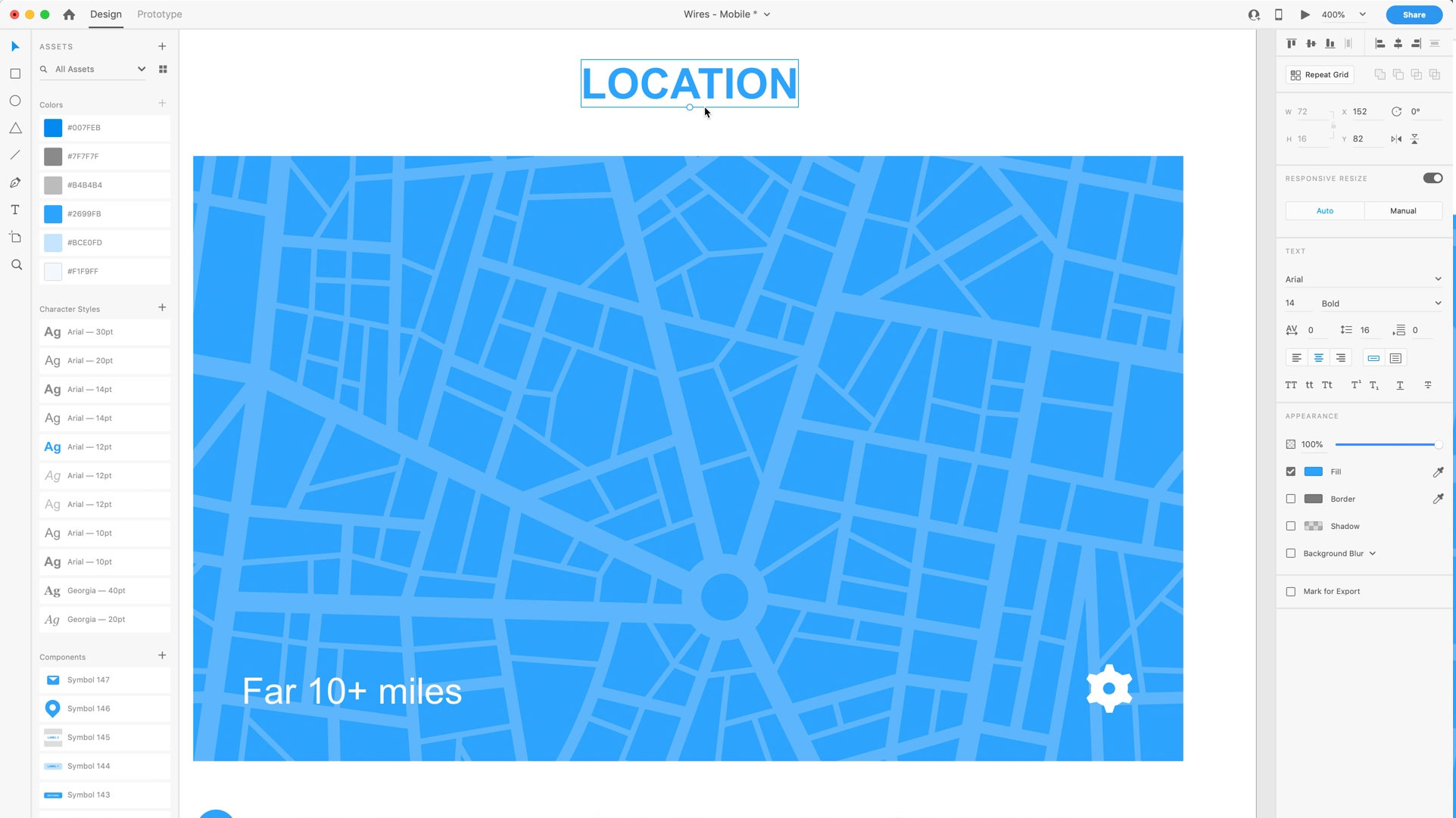This screenshot has width=1456, height=818.
Task: Select the Ellipse tool
Action: coord(15,101)
